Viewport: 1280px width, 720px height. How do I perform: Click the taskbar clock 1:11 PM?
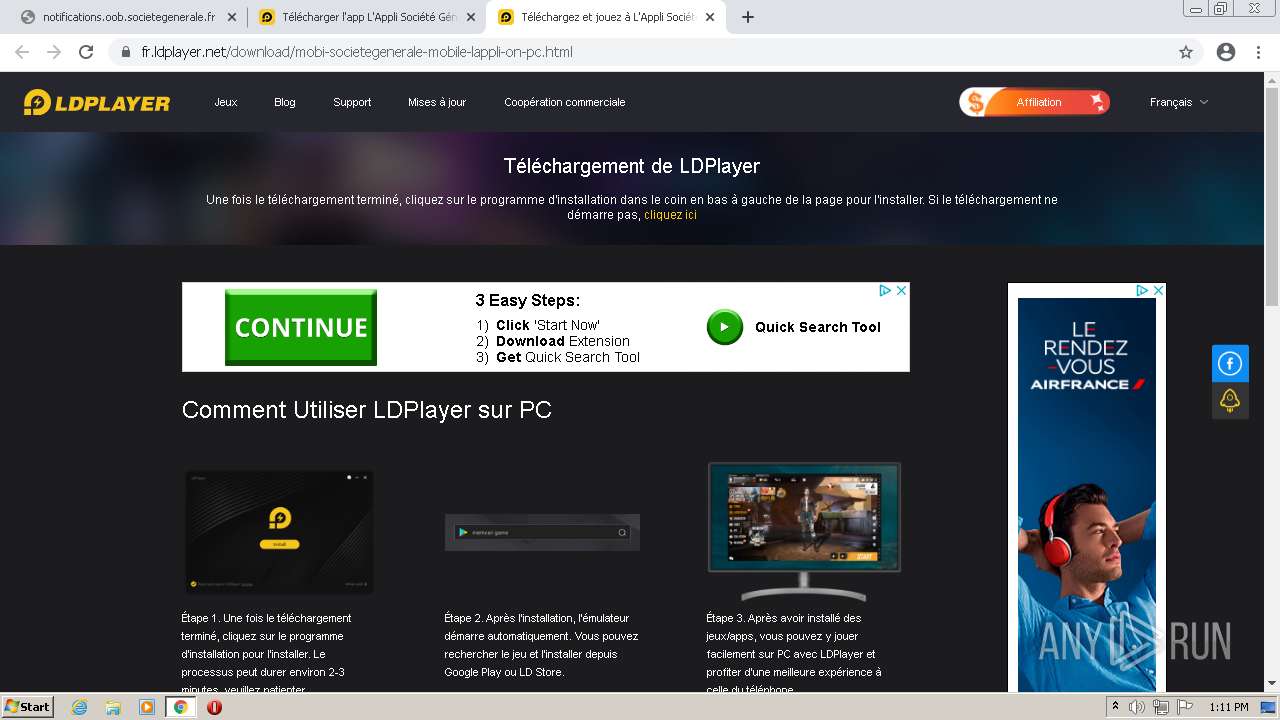tap(1229, 707)
